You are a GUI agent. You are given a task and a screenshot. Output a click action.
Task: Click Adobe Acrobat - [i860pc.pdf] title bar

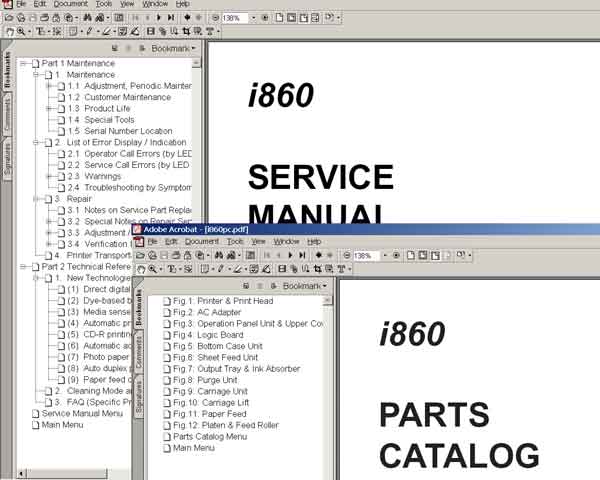pyautogui.click(x=366, y=229)
